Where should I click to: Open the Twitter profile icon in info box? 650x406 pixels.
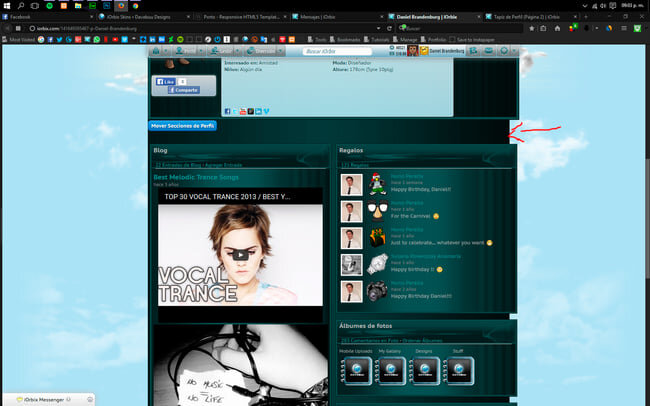pos(235,111)
